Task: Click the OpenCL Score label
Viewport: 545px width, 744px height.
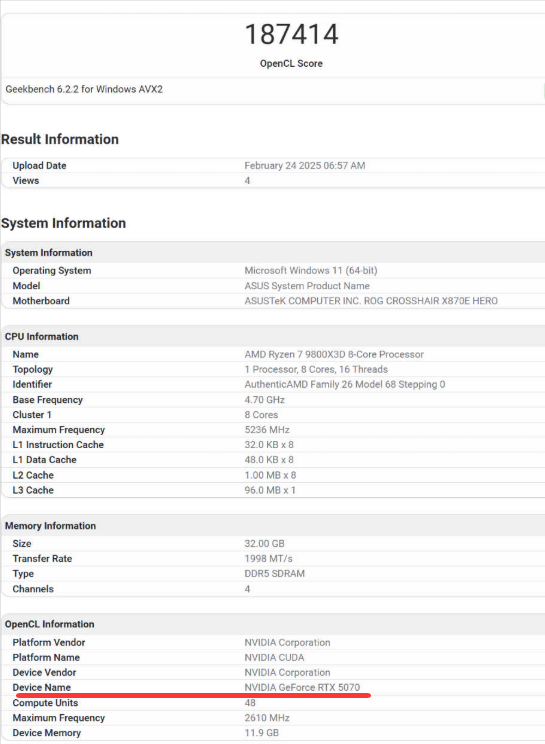Action: tap(291, 64)
